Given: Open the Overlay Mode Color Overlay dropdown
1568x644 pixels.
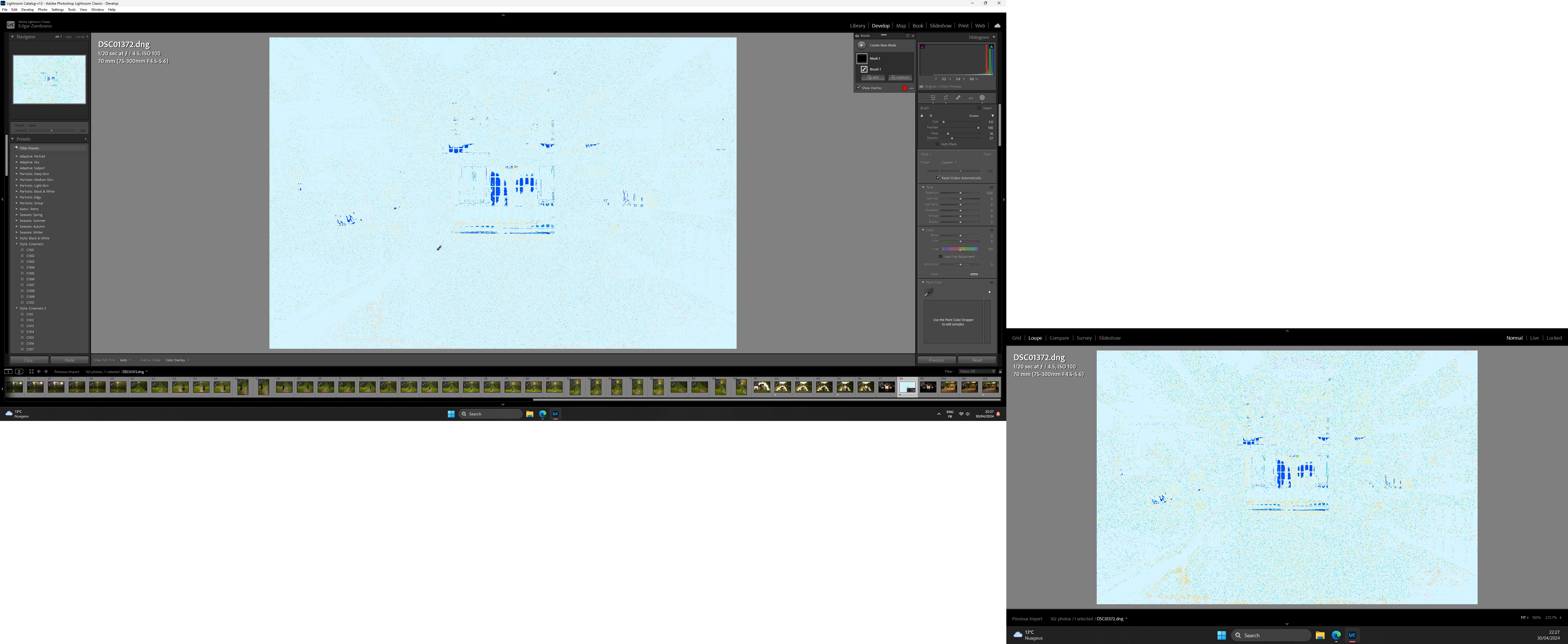Looking at the screenshot, I should pyautogui.click(x=176, y=360).
